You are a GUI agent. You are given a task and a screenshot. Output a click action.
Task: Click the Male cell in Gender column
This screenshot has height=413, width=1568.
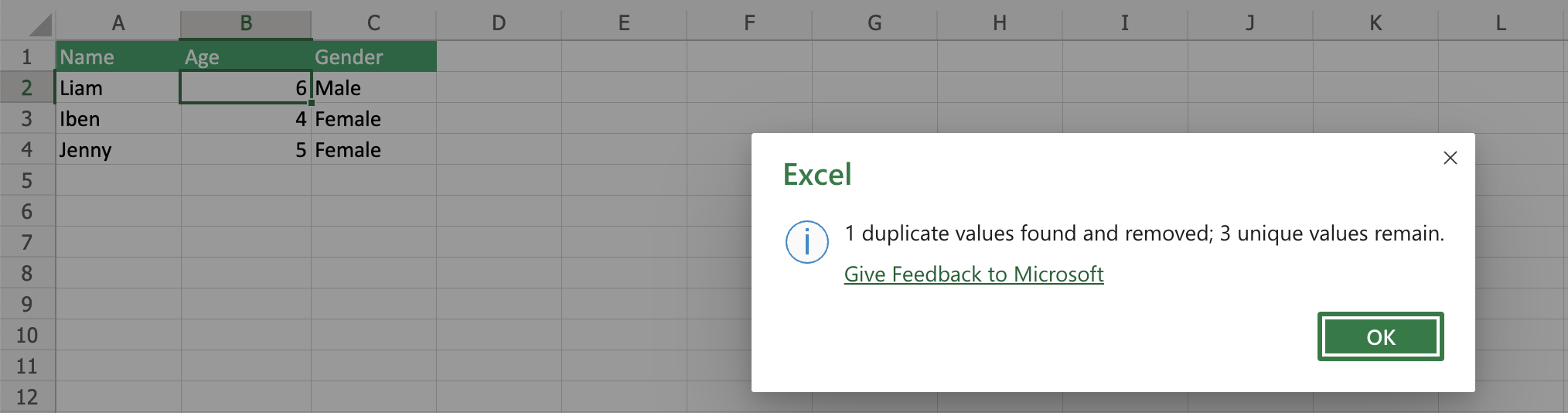click(373, 87)
